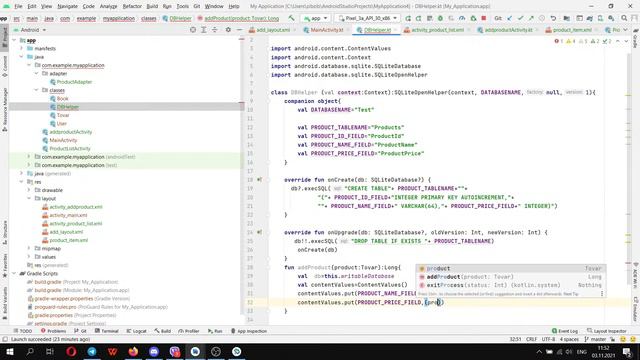Click the errors indicator in the editor corner
The image size is (640, 360).
(x=559, y=41)
